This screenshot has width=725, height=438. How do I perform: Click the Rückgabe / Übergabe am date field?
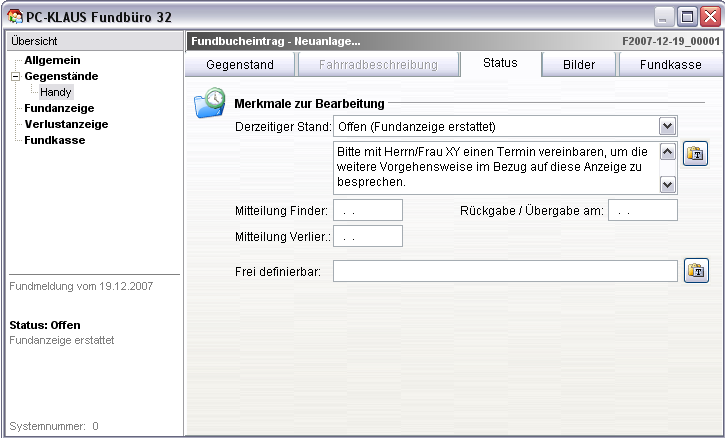point(642,210)
